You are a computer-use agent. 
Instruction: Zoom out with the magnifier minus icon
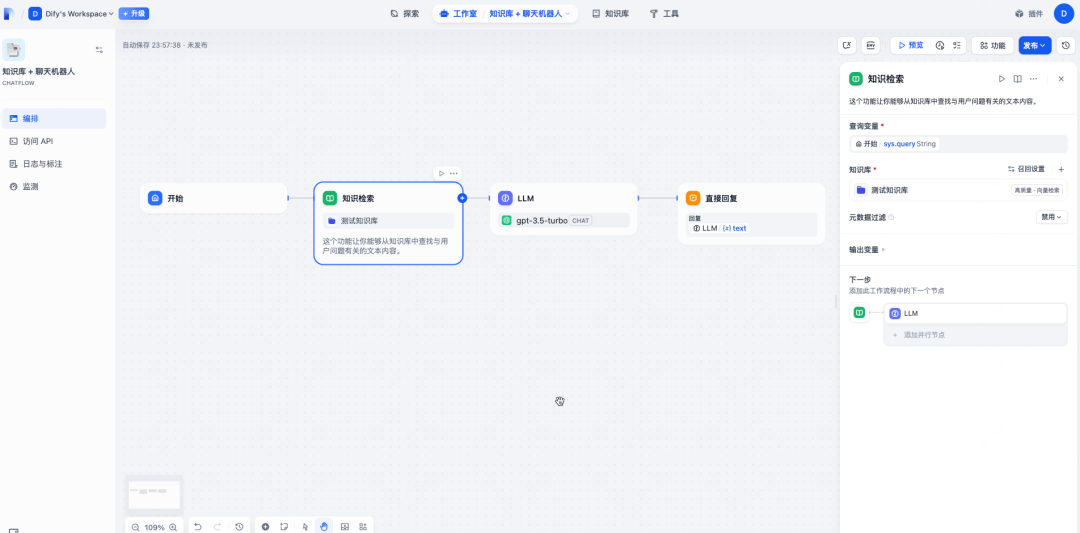tap(135, 527)
